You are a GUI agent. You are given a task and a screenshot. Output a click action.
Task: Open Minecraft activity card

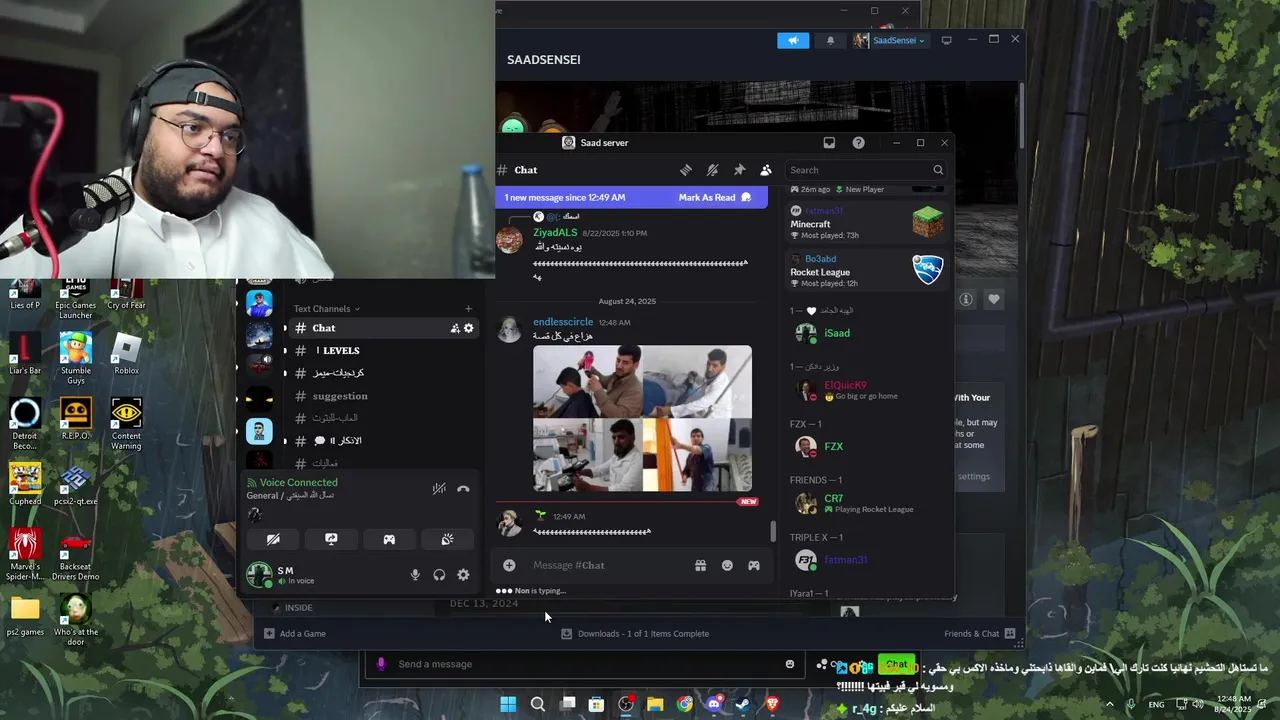pyautogui.click(x=866, y=224)
